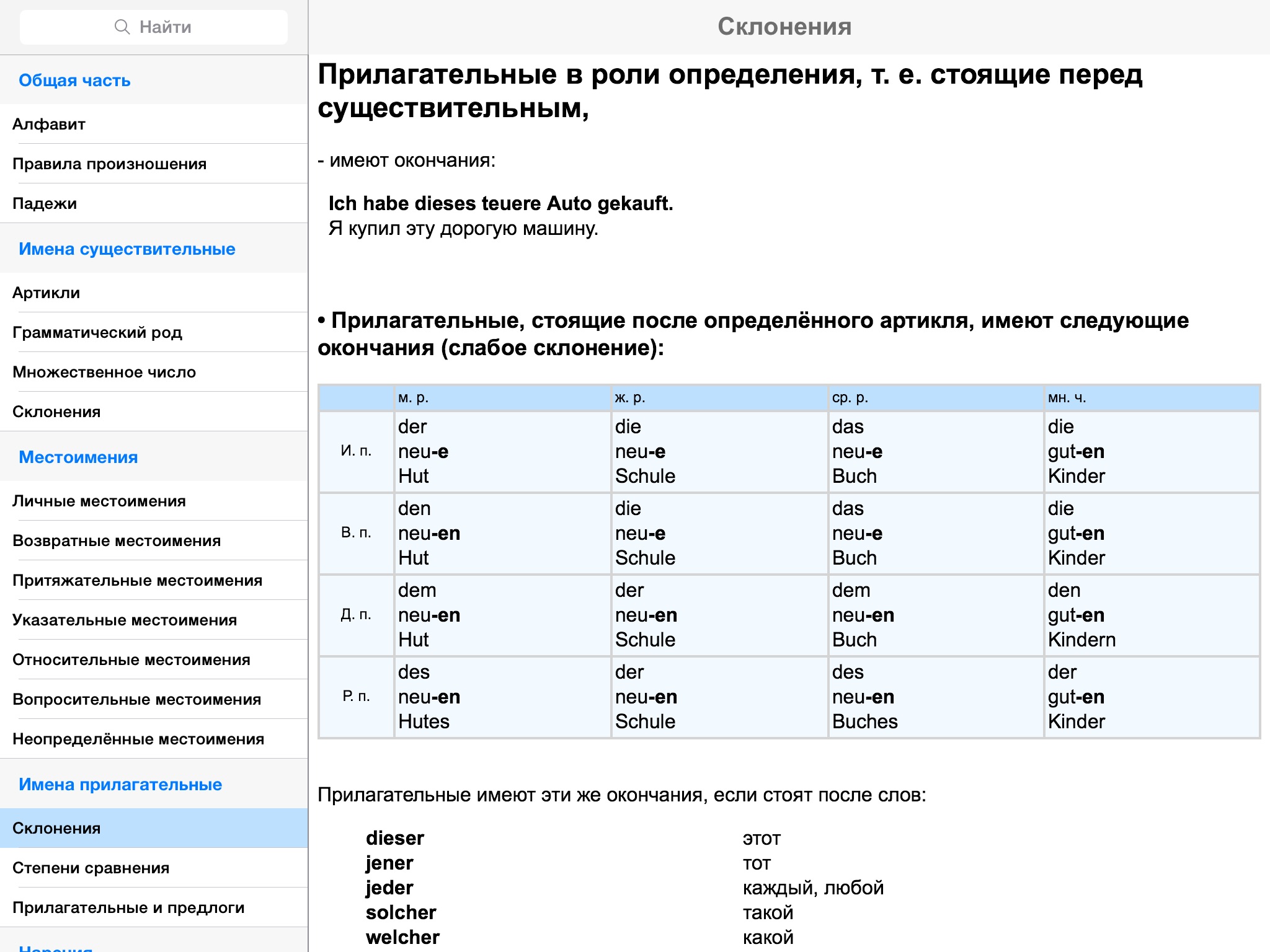This screenshot has height=952, width=1270.
Task: Open Степени сравнения
Action: pyautogui.click(x=154, y=868)
